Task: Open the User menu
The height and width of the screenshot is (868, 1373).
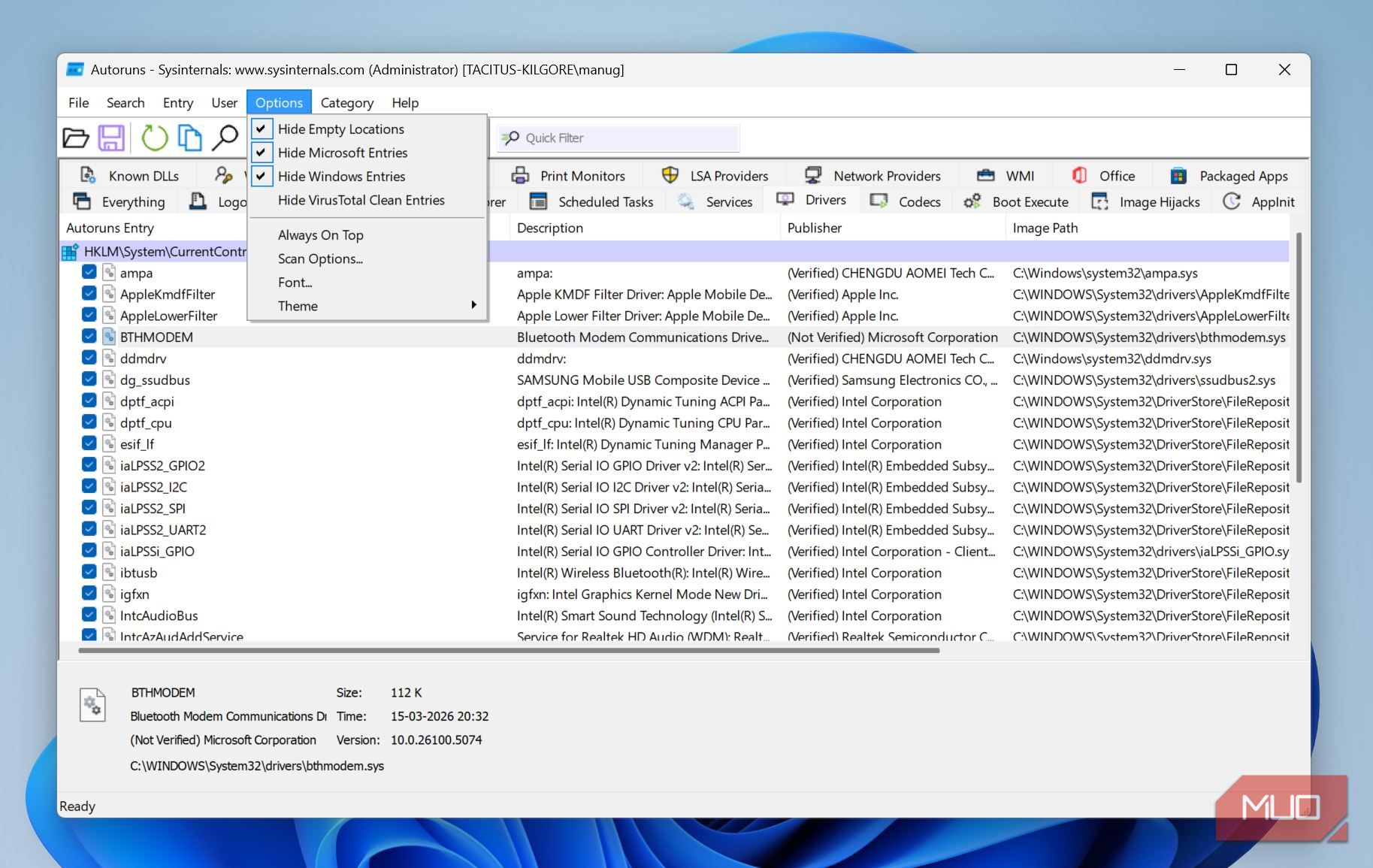Action: click(224, 103)
